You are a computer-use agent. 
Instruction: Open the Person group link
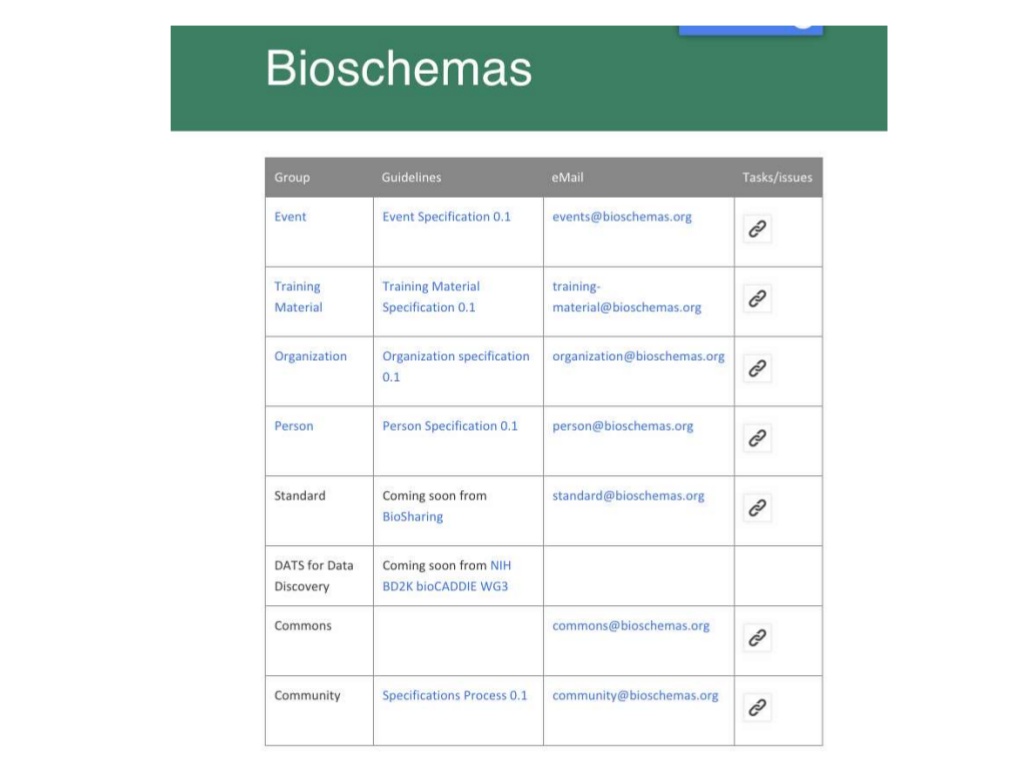coord(294,426)
